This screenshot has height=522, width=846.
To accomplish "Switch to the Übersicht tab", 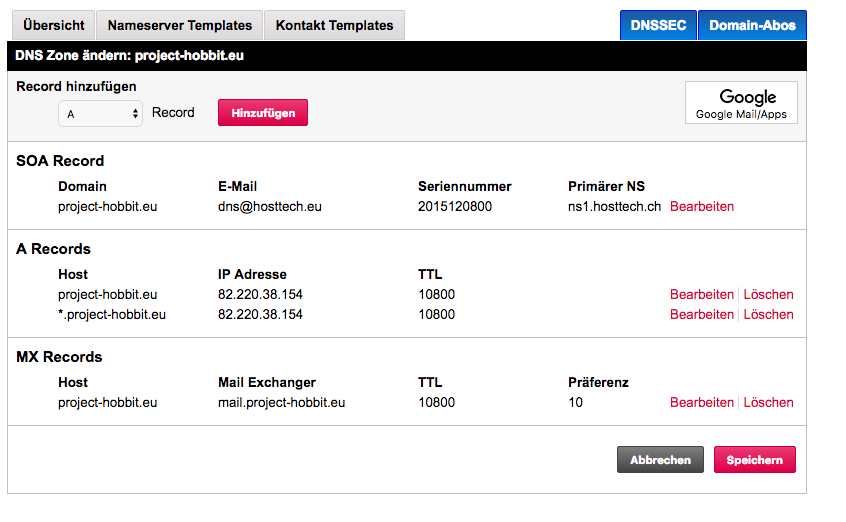I will pyautogui.click(x=53, y=25).
